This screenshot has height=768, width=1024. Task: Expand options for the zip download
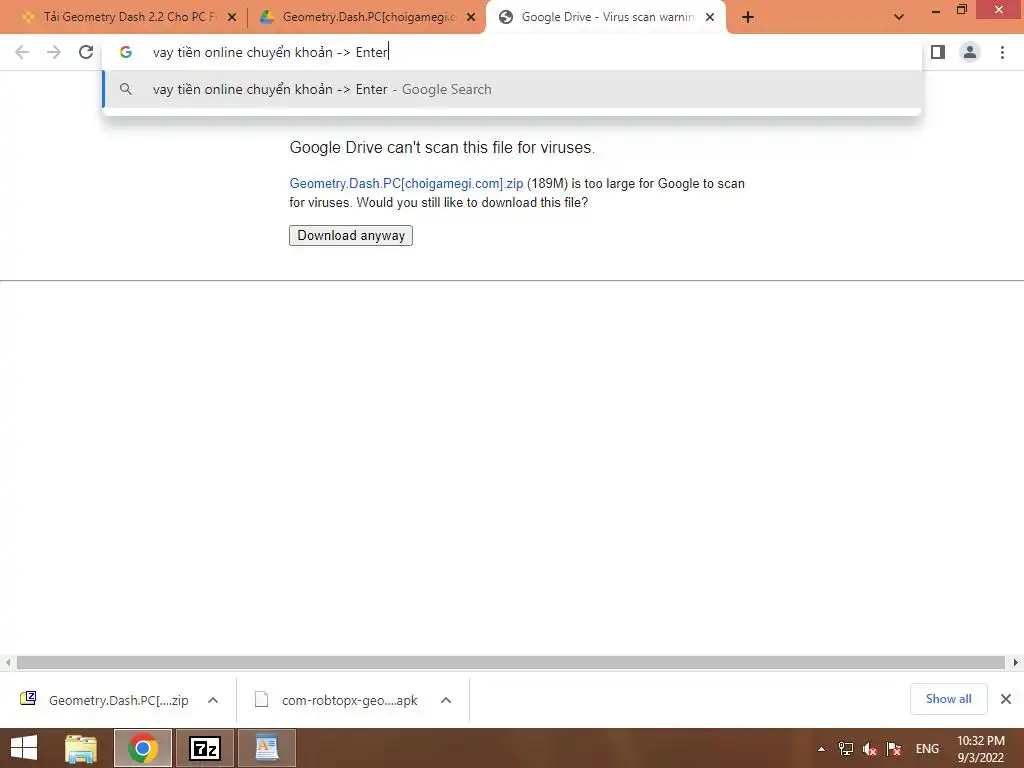213,700
